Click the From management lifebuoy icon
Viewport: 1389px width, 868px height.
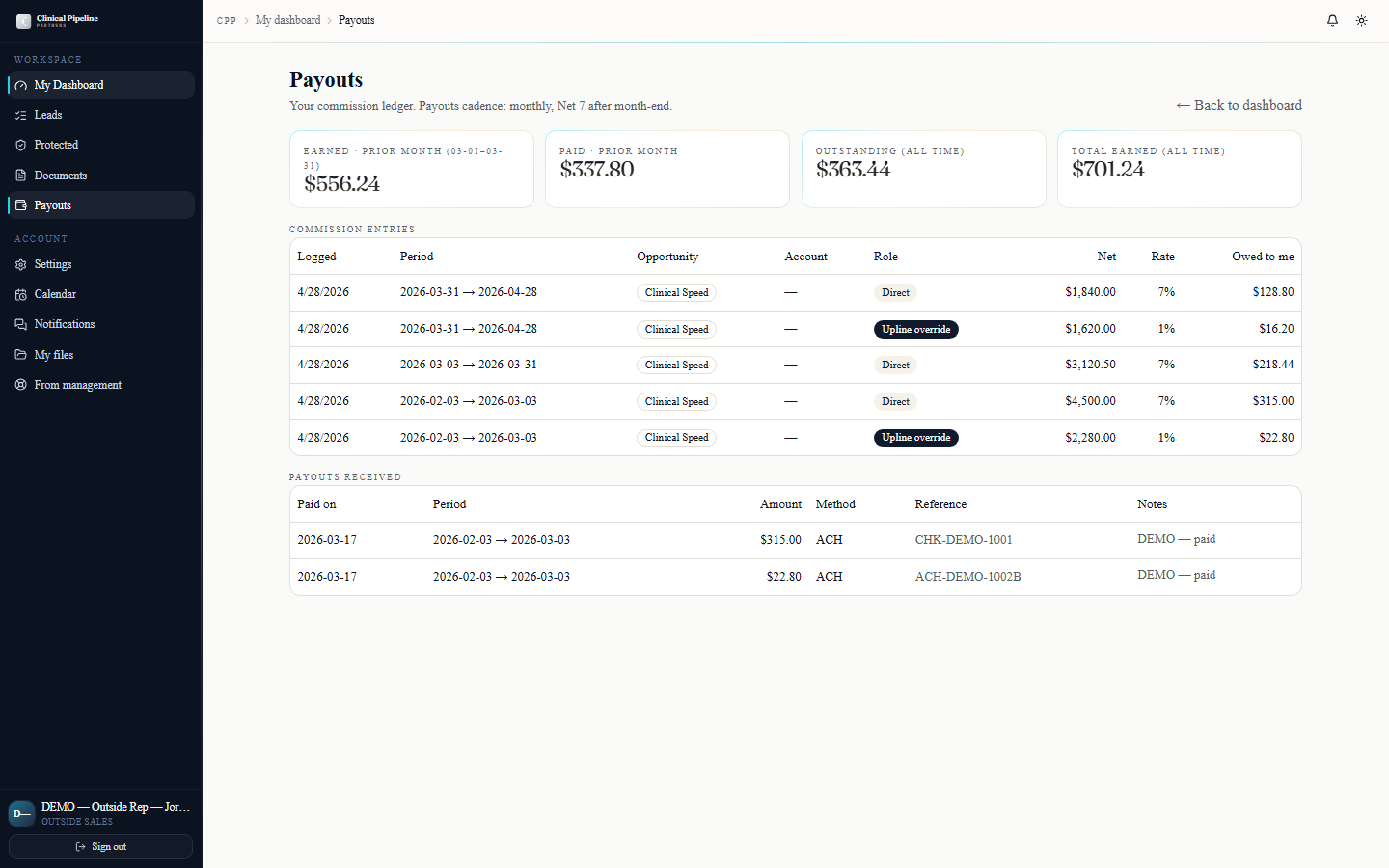coord(21,385)
